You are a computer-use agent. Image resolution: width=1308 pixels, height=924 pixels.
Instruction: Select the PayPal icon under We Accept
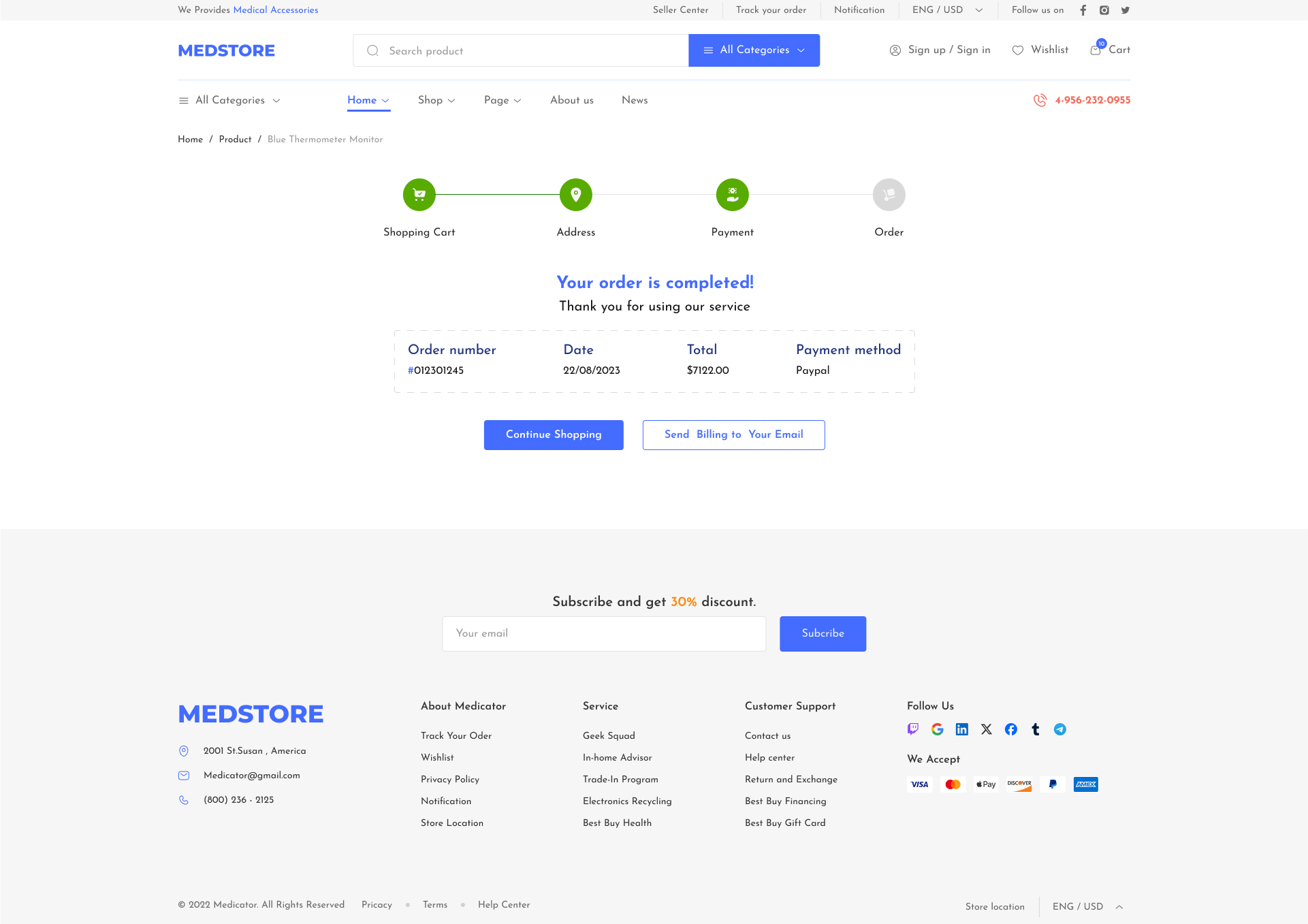click(x=1052, y=784)
